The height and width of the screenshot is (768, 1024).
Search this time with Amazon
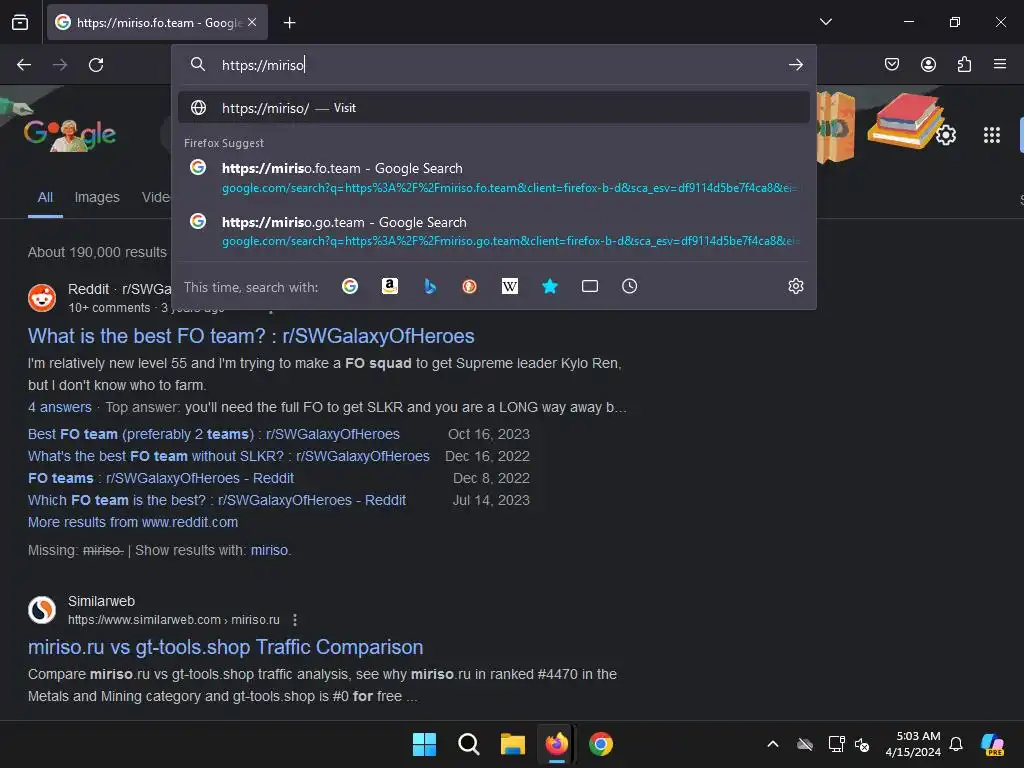coord(390,286)
